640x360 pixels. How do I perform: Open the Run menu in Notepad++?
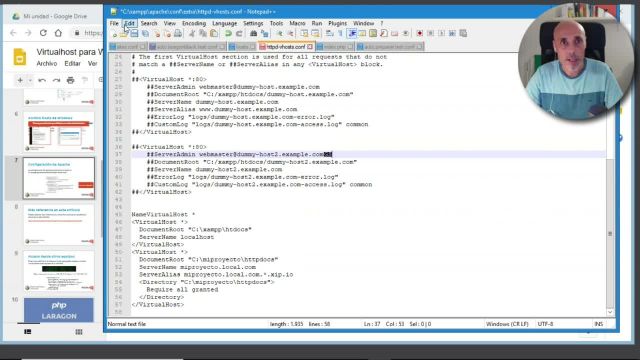click(317, 24)
